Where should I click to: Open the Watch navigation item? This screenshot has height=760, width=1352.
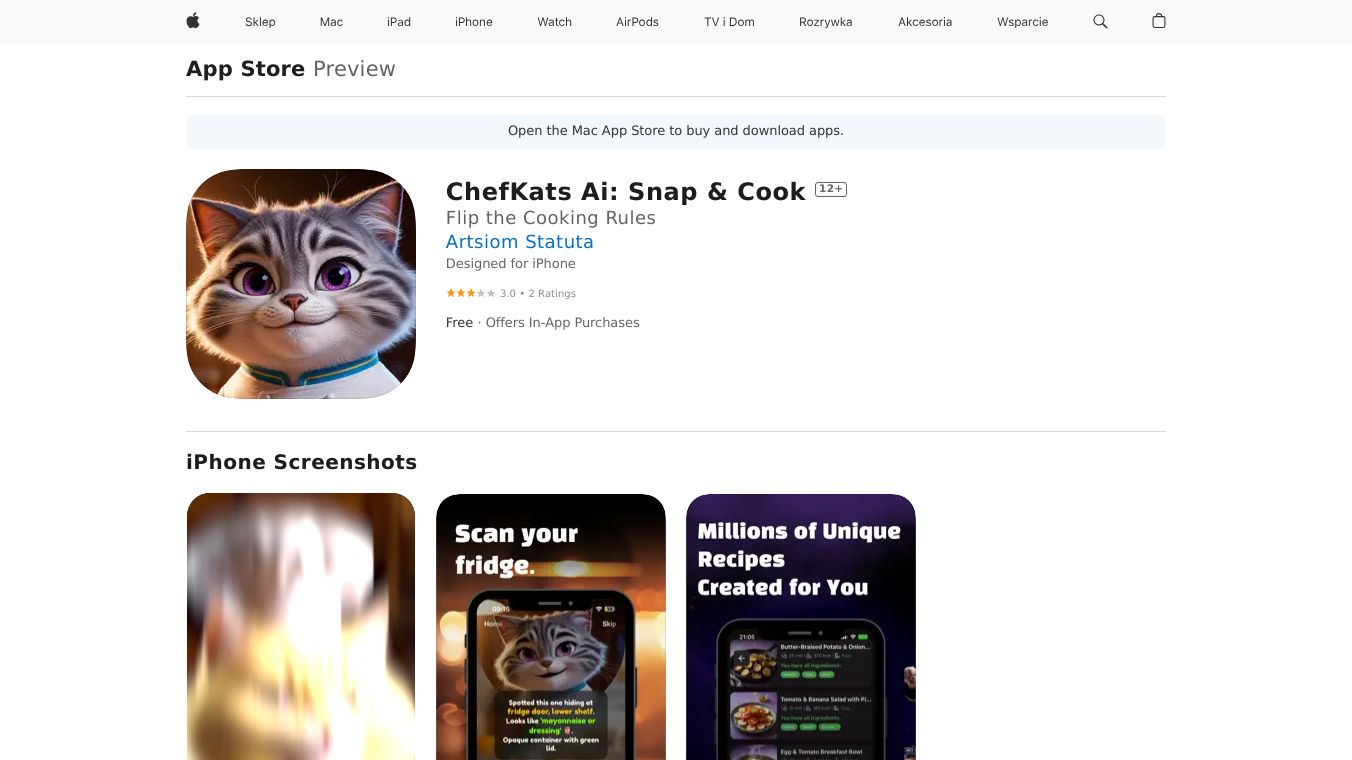(x=554, y=22)
